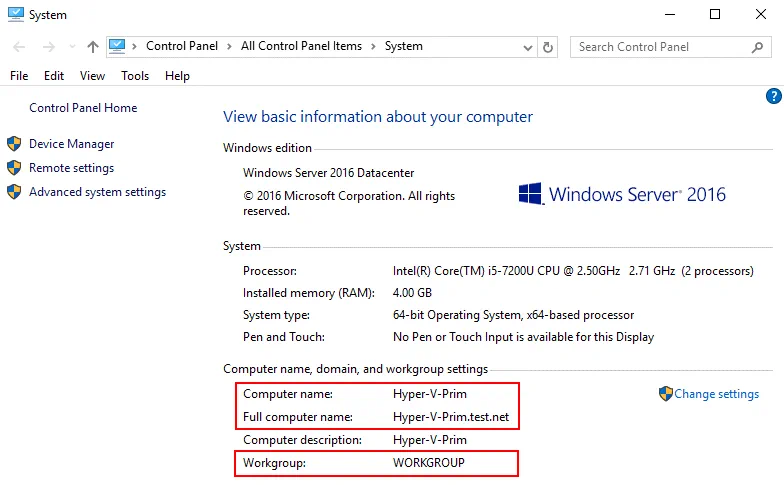Select All Control Panel Items breadcrumb
Image resolution: width=784 pixels, height=485 pixels.
click(x=302, y=46)
